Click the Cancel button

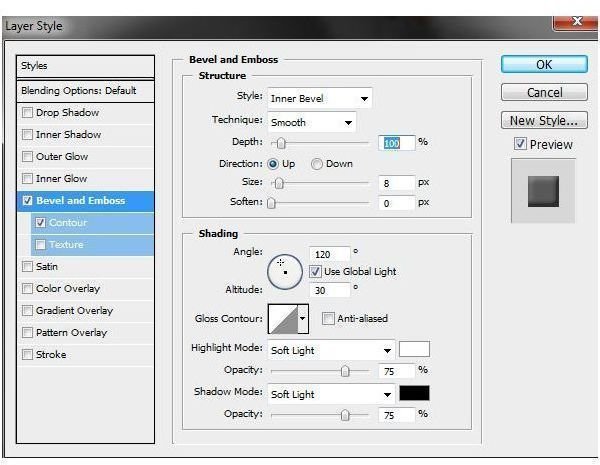(x=544, y=92)
